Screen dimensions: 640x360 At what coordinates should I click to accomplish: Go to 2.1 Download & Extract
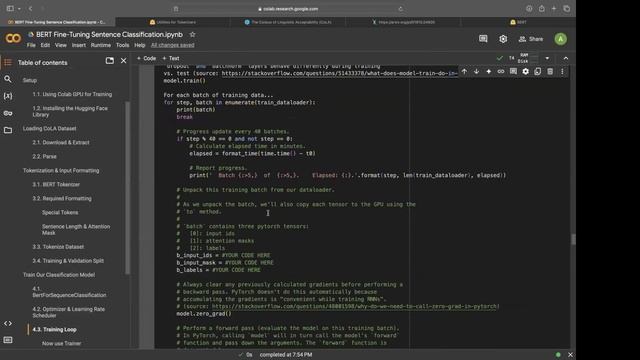(x=61, y=142)
